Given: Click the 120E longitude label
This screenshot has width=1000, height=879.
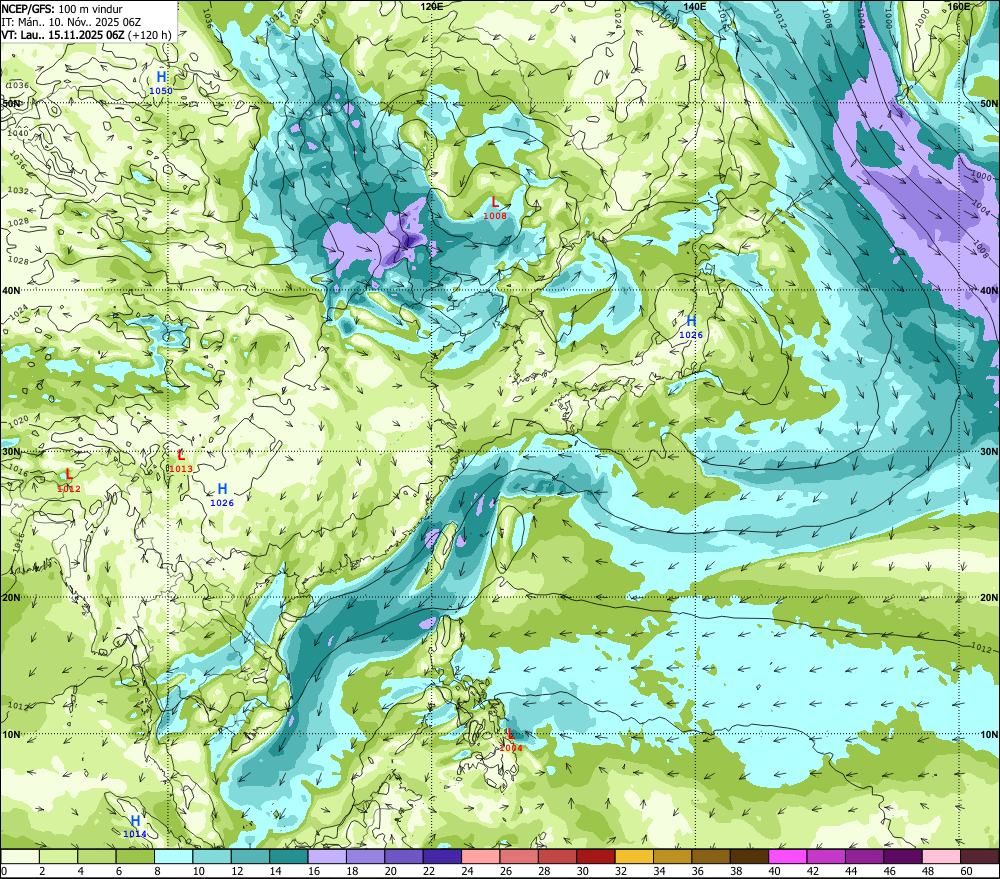Looking at the screenshot, I should pyautogui.click(x=432, y=6).
